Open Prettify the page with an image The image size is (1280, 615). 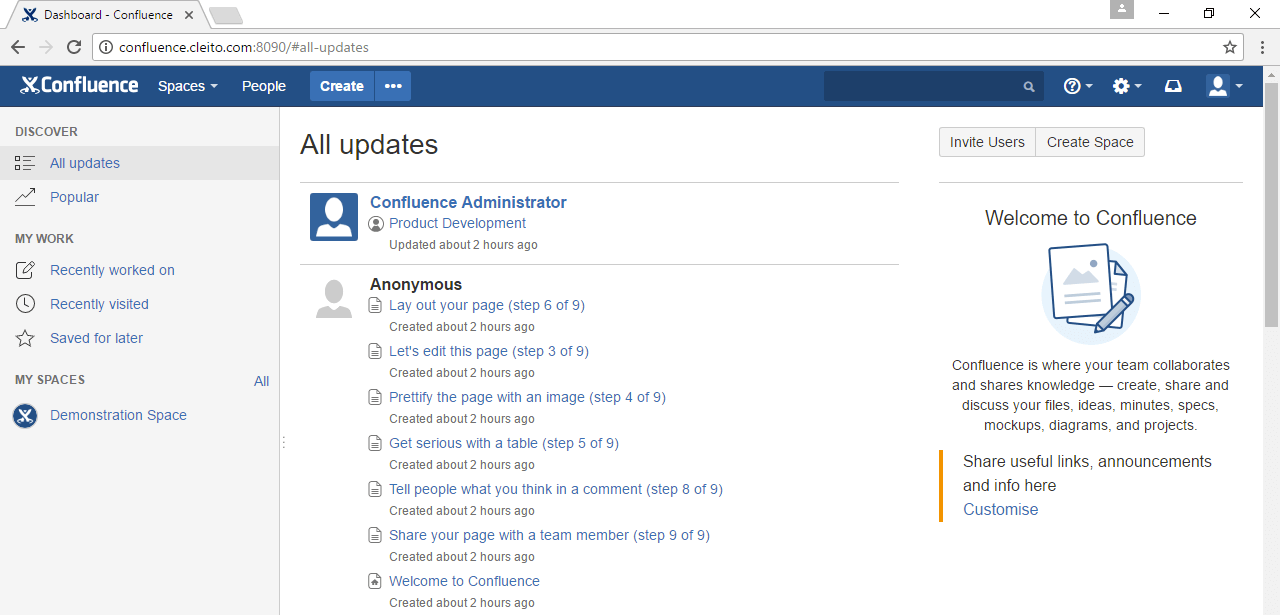pyautogui.click(x=527, y=397)
